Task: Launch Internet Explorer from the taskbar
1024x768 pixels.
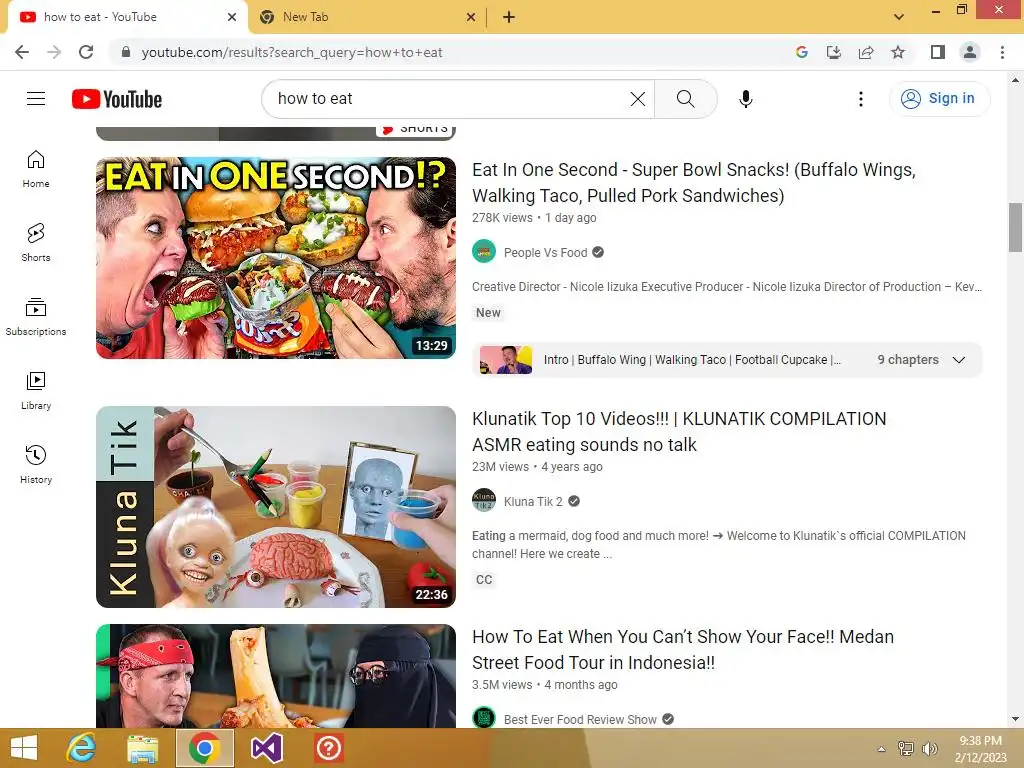Action: click(x=82, y=748)
